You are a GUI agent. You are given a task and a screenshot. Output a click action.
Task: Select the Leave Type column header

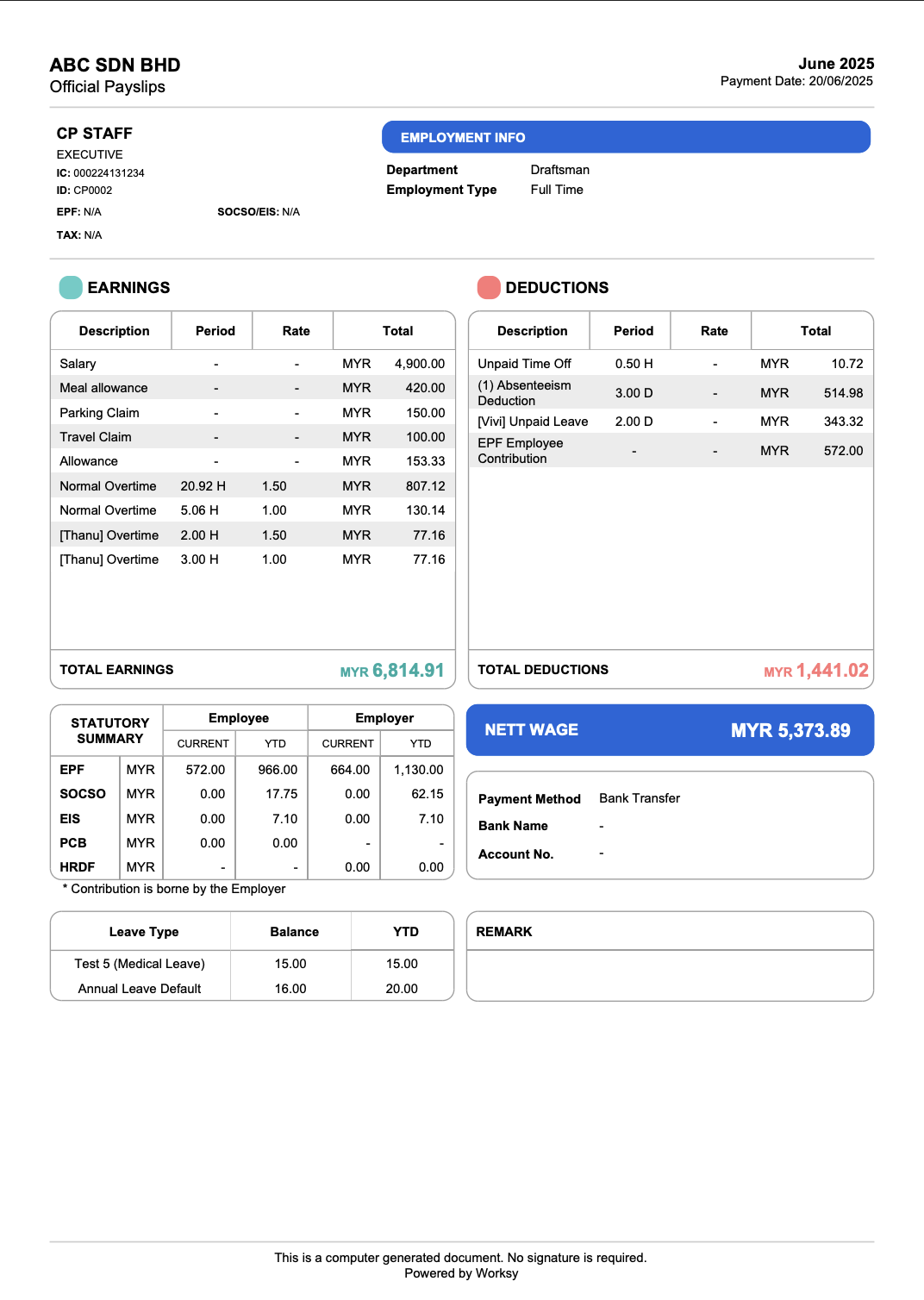click(x=144, y=932)
